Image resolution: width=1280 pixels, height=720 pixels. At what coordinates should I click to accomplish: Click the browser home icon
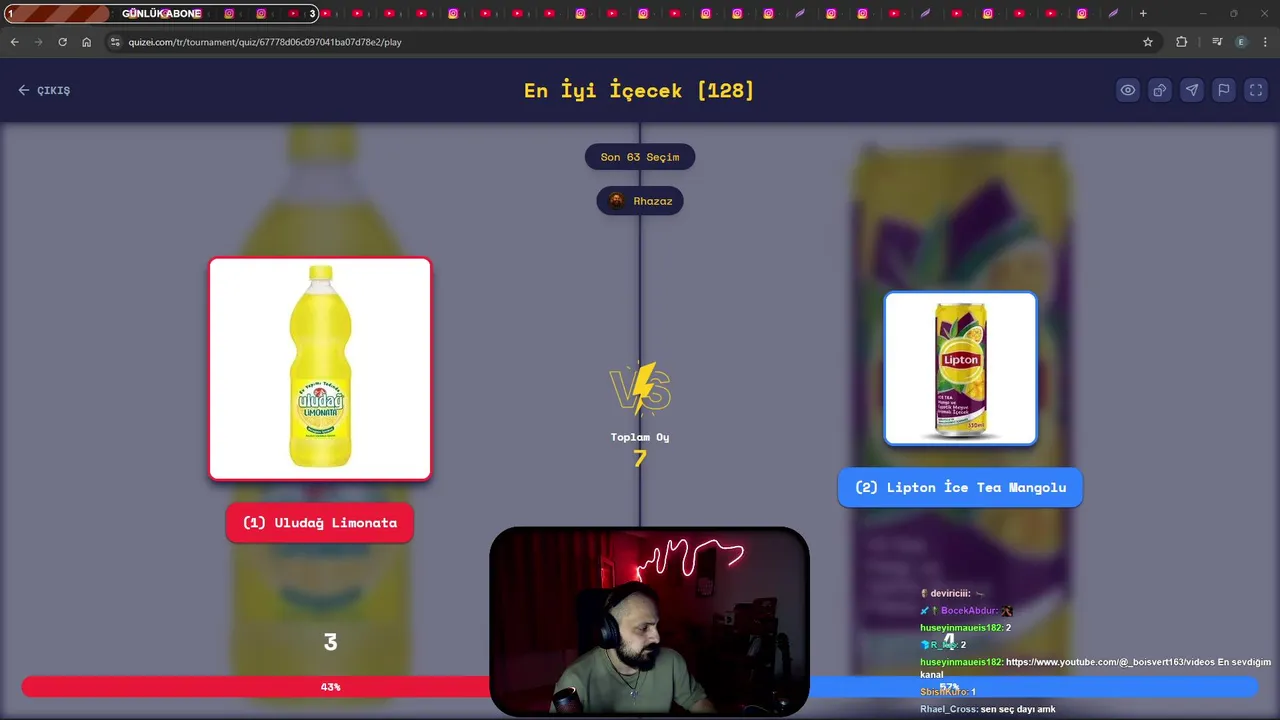point(86,42)
